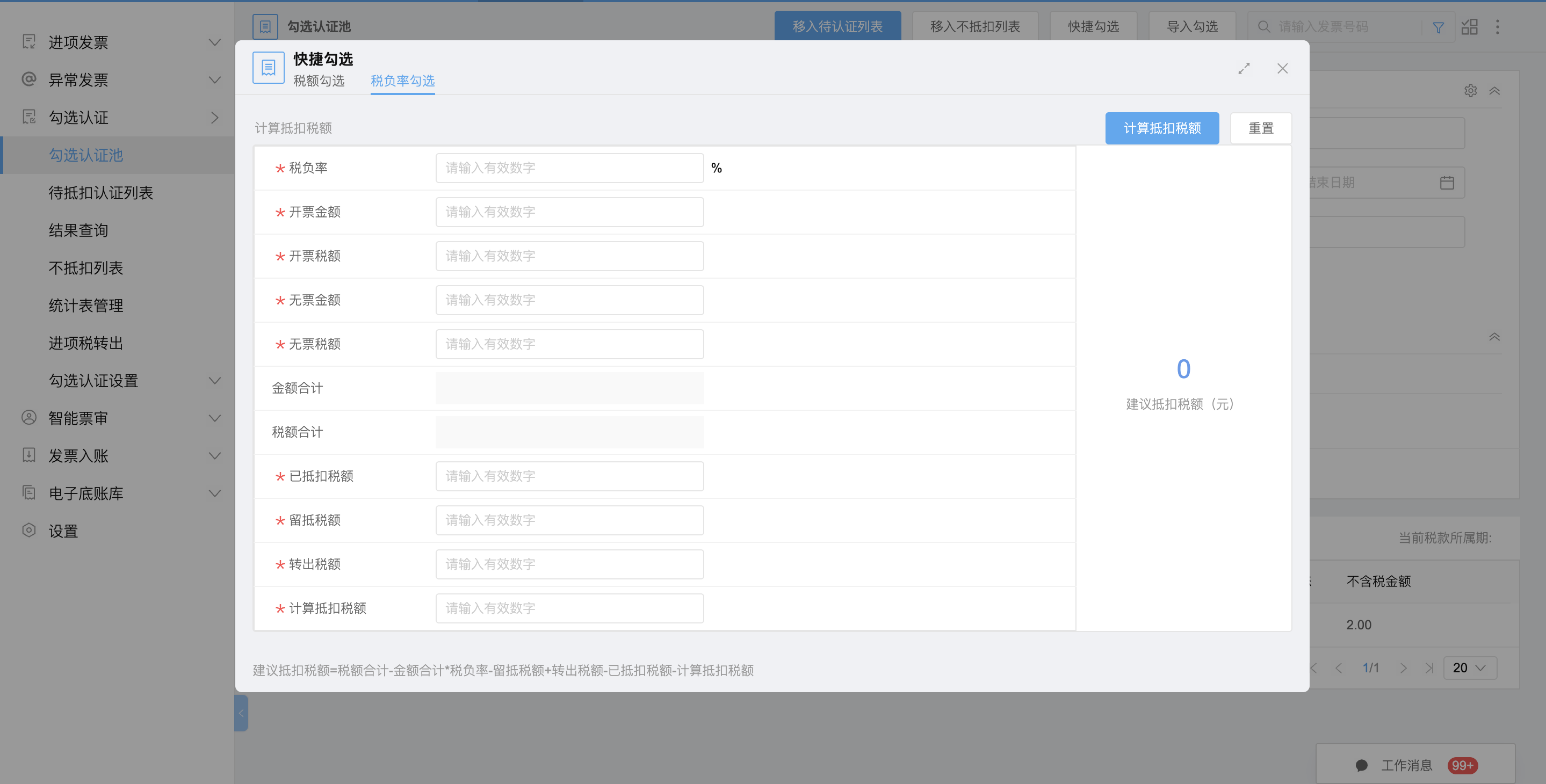
Task: Expand the dialog to fullscreen
Action: tap(1244, 68)
